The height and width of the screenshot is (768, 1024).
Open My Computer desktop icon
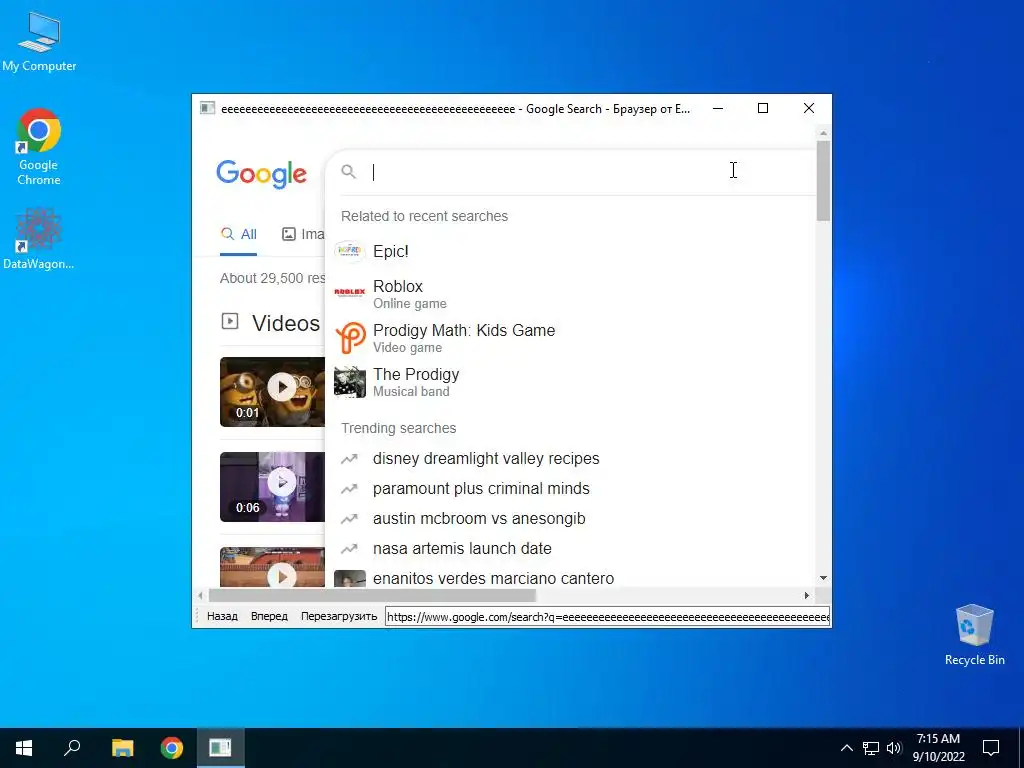[39, 40]
